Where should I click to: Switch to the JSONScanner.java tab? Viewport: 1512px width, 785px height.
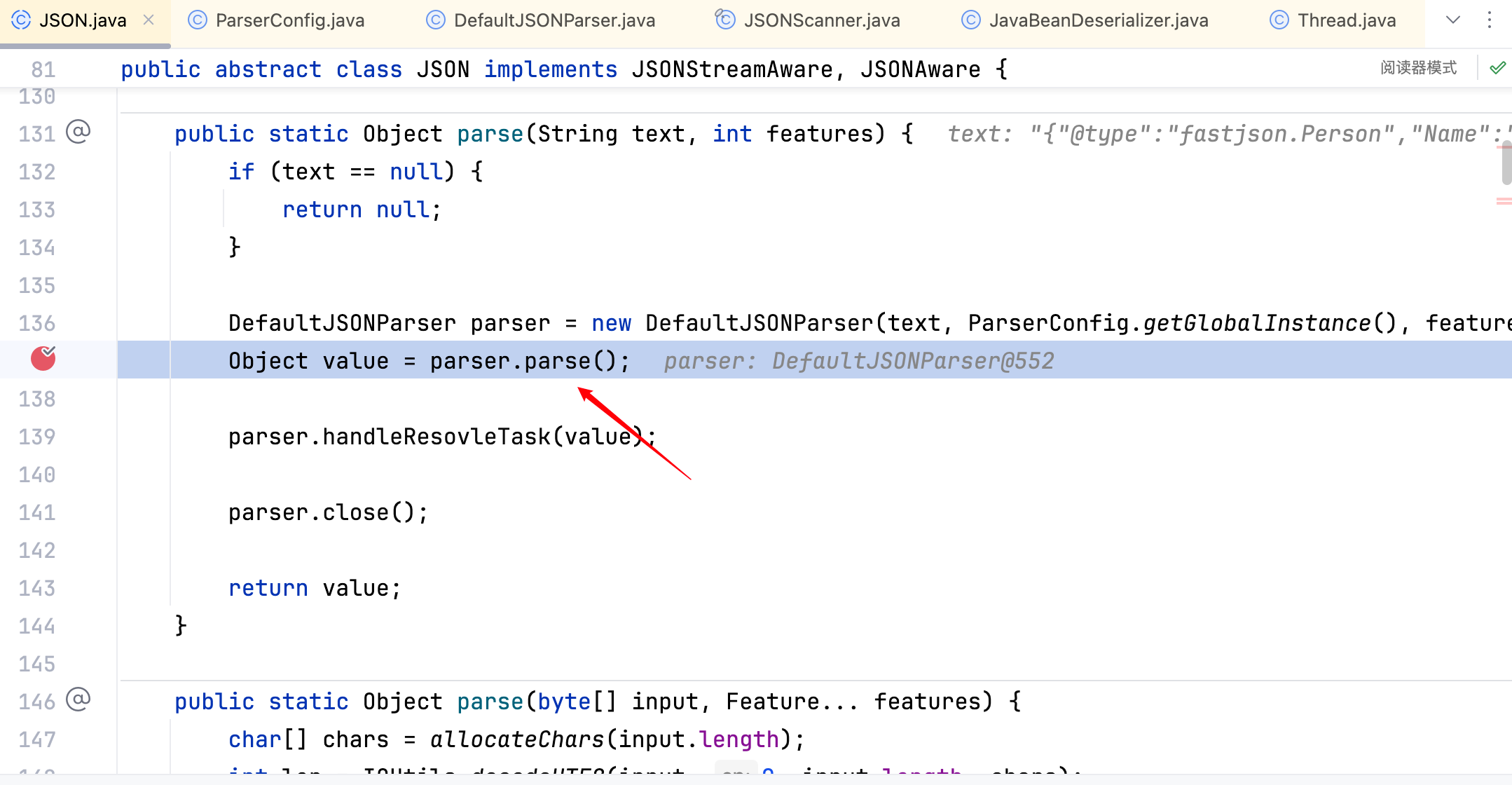[821, 20]
